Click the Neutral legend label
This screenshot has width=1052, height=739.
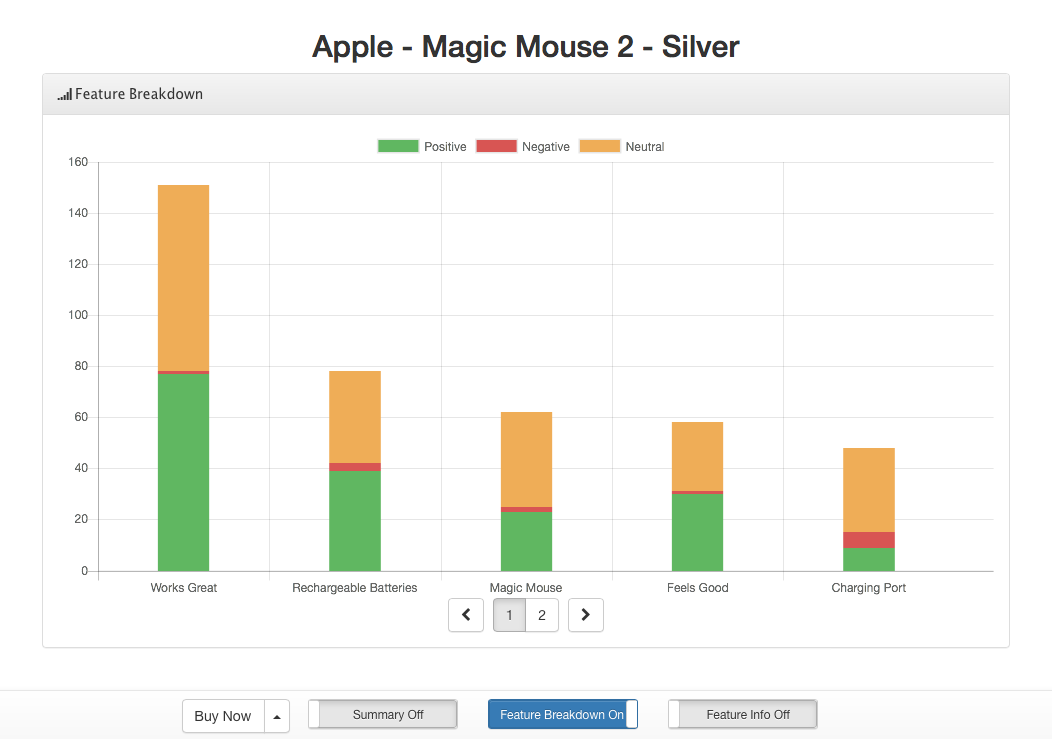tap(645, 147)
